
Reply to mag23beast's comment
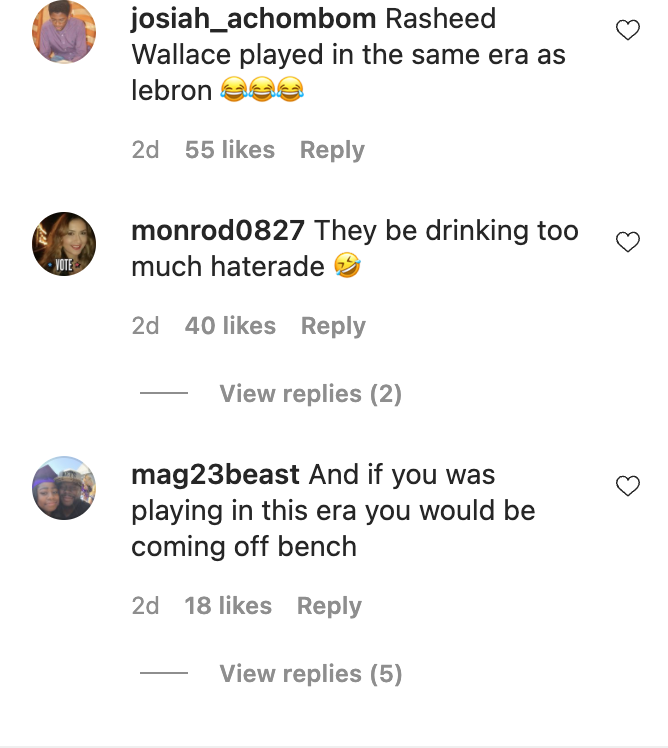329,606
